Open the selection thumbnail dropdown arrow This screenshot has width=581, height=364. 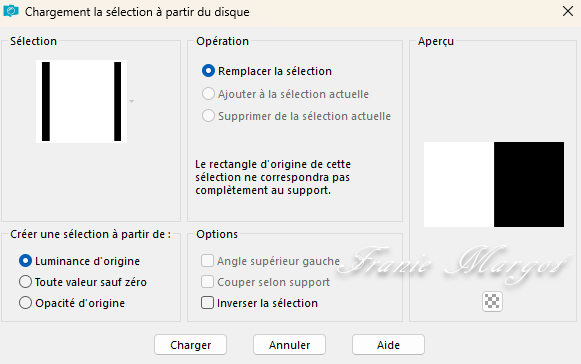click(131, 101)
